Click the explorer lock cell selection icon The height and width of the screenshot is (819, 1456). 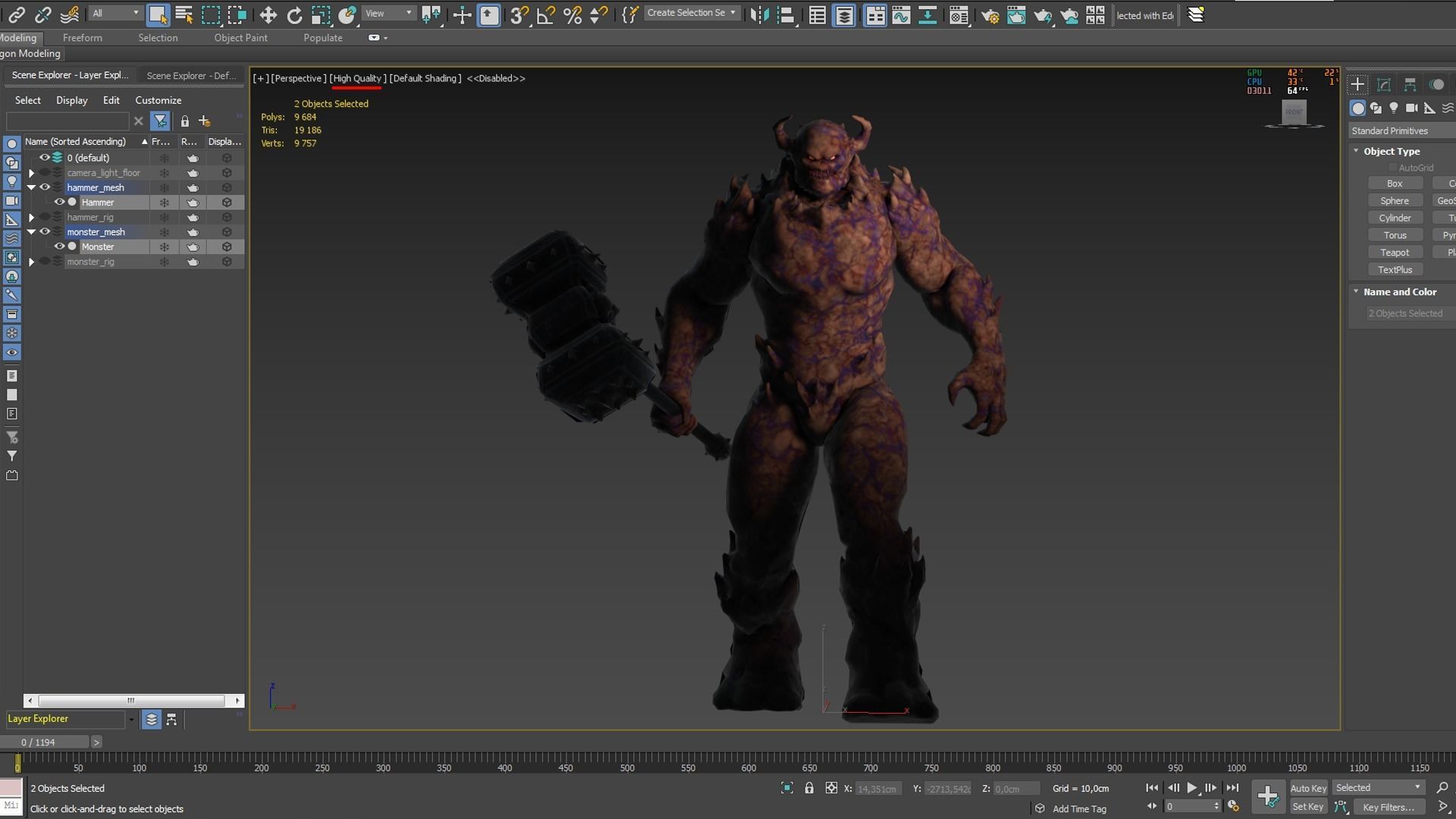184,121
